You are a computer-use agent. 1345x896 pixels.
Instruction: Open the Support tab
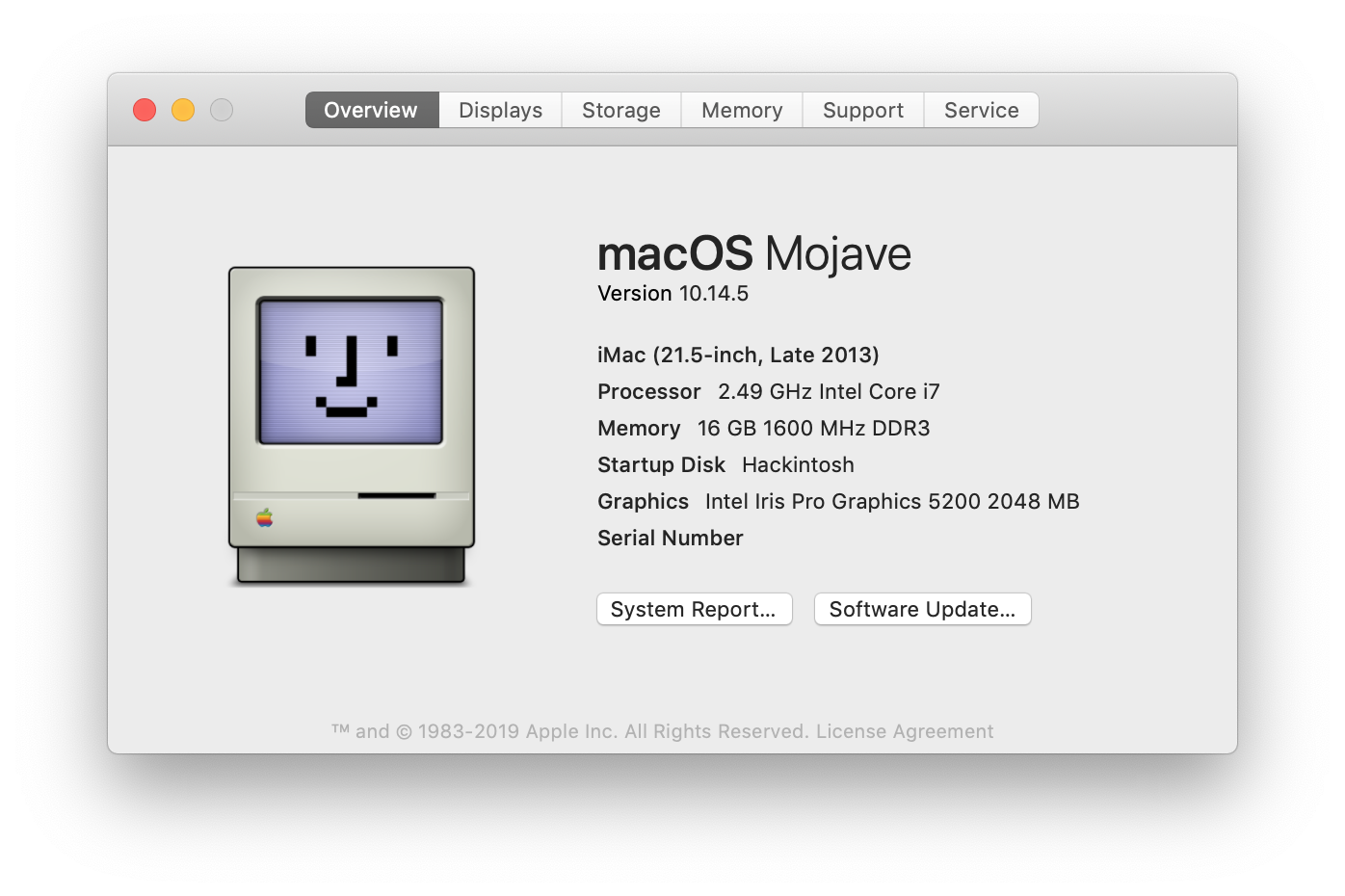point(863,110)
